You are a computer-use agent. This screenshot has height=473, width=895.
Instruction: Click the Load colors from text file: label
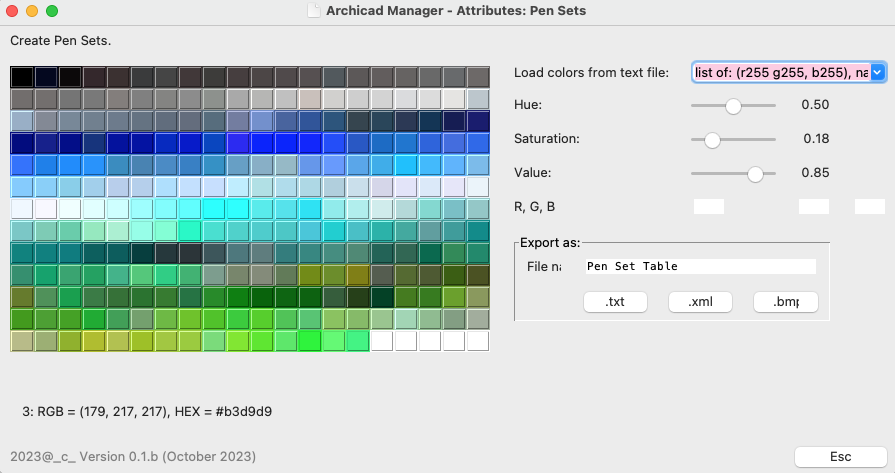click(591, 72)
